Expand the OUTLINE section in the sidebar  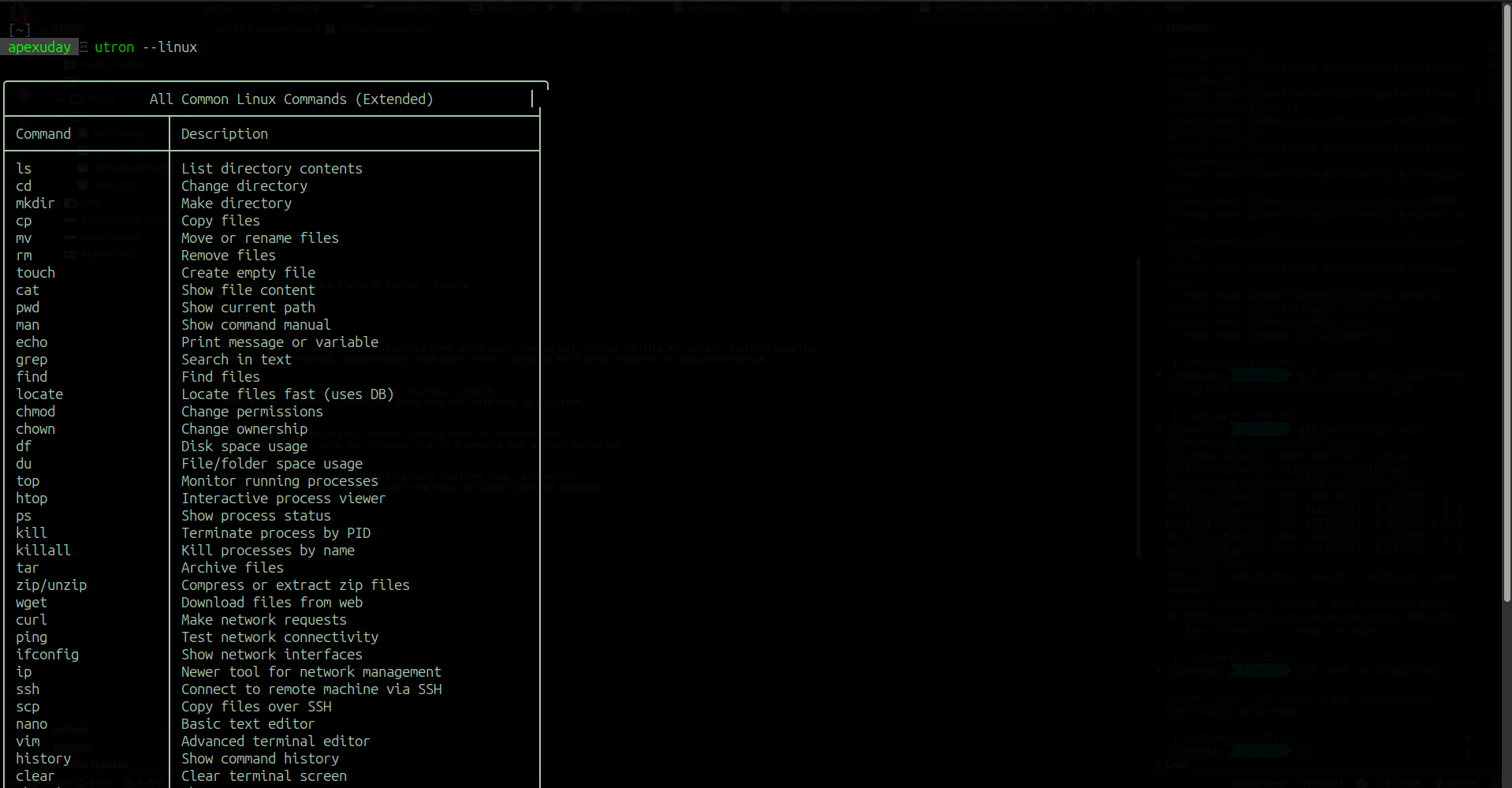71,730
